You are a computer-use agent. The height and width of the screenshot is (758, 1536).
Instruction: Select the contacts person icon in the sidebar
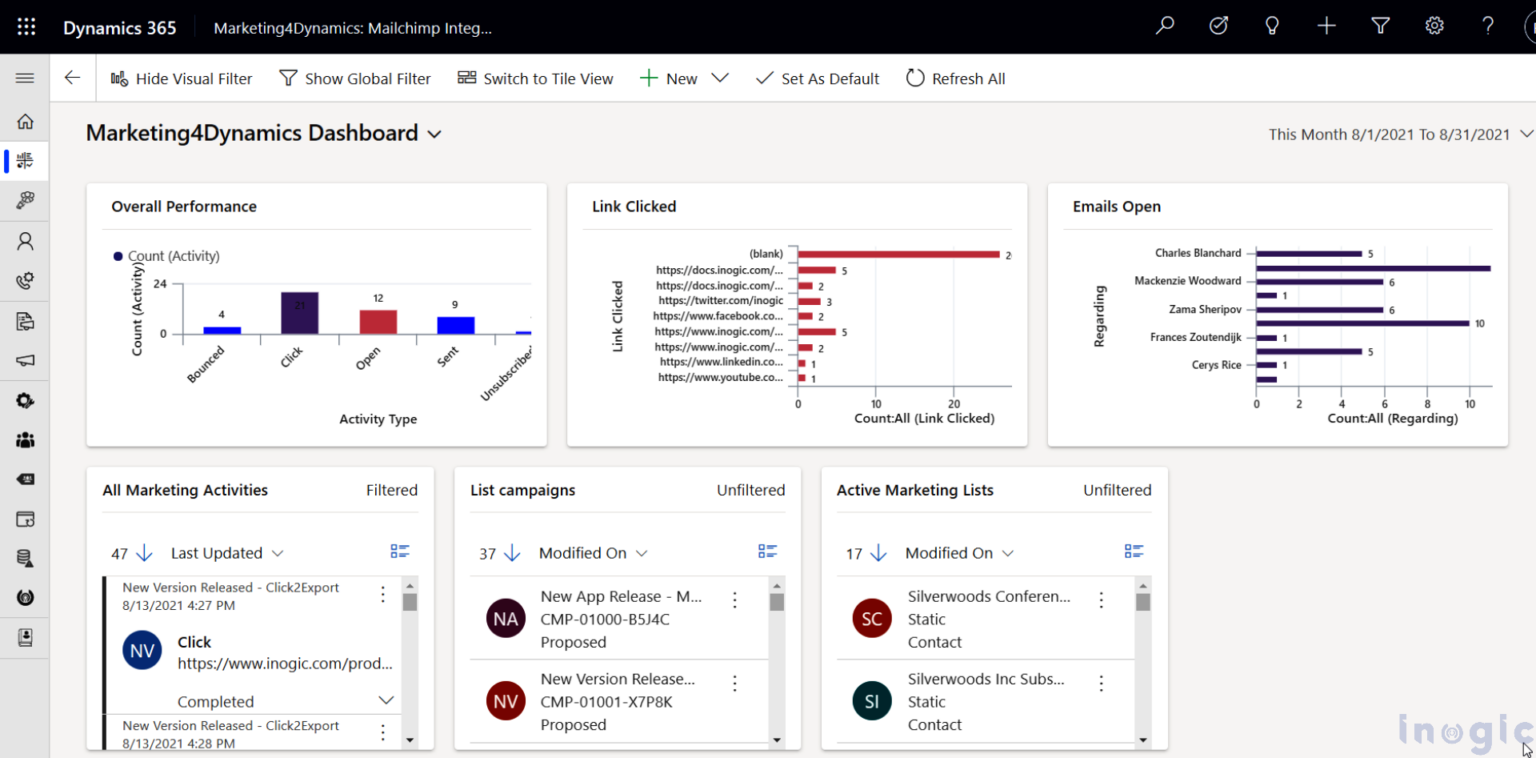coord(24,240)
